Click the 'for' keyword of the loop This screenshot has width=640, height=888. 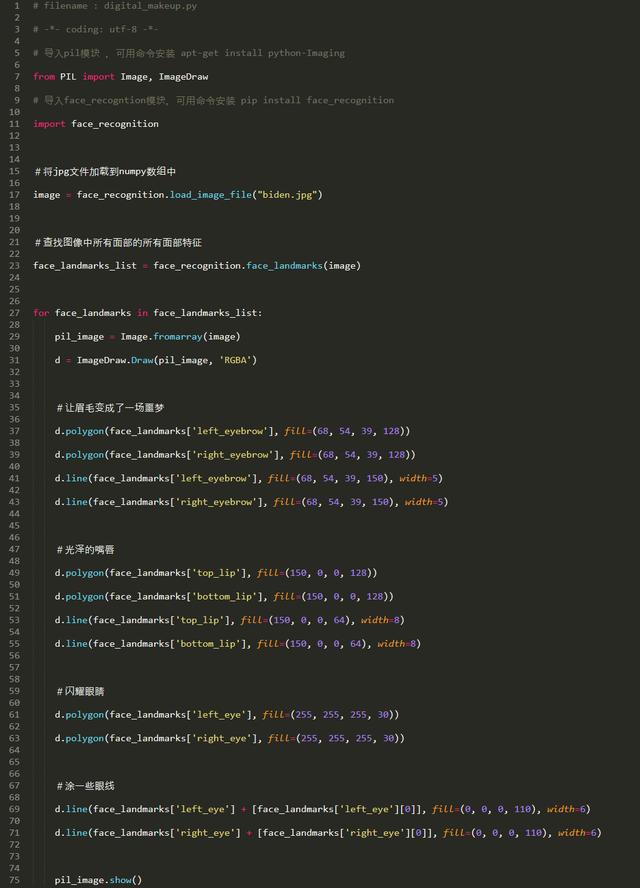[41, 313]
